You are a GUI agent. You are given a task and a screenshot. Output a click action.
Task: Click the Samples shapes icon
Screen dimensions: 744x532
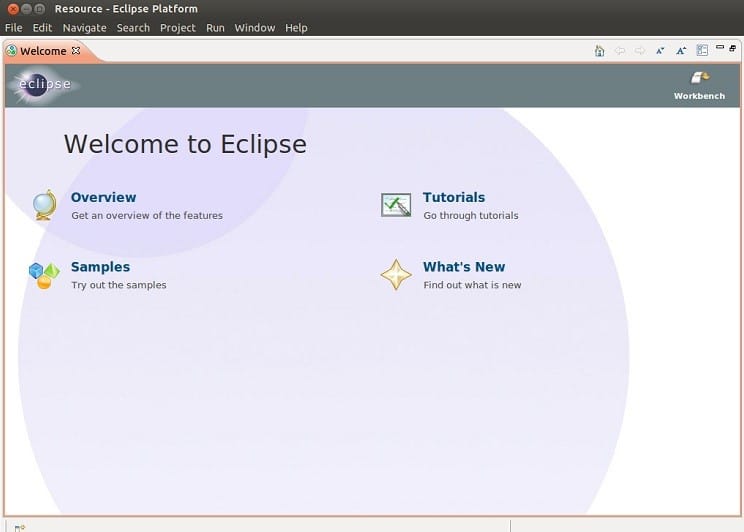(x=44, y=275)
